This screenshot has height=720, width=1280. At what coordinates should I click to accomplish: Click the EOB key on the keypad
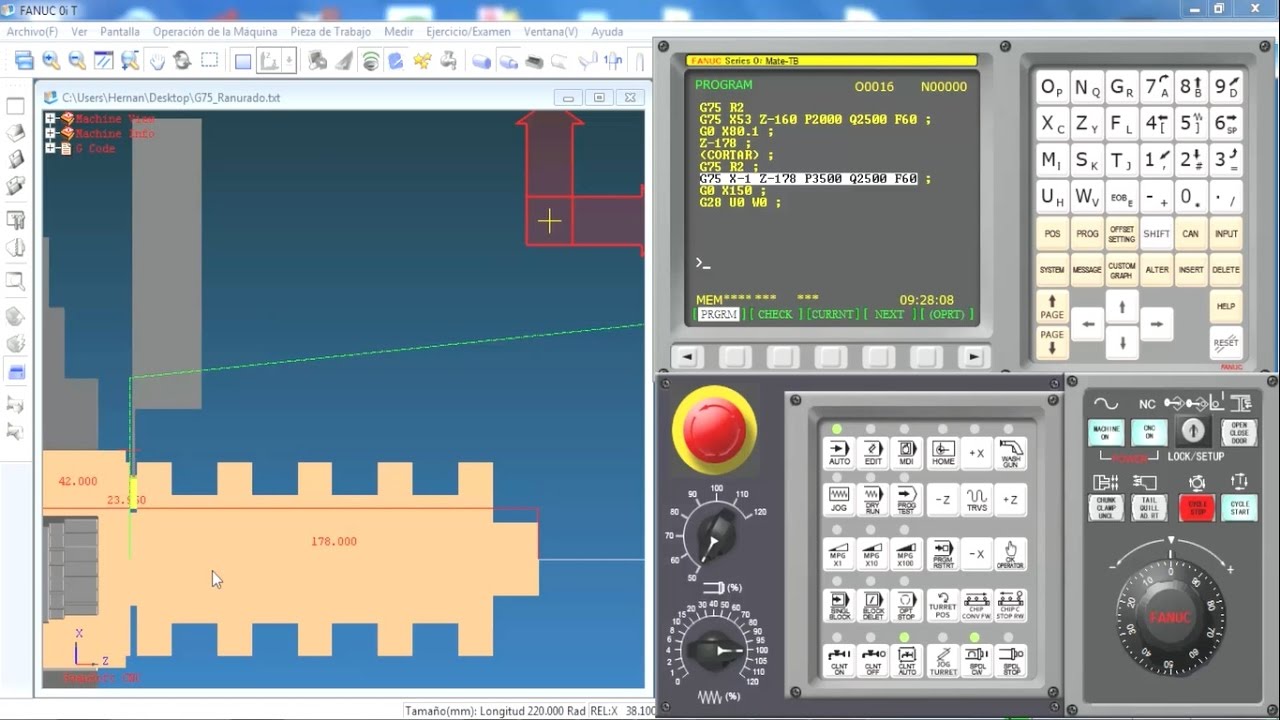(x=1122, y=197)
